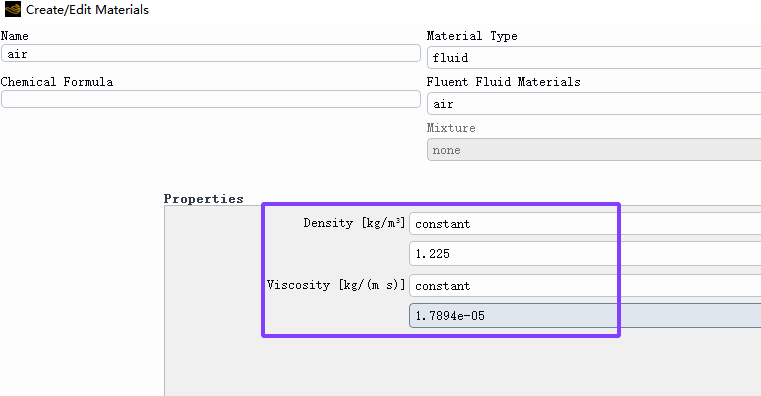Click the Mixture label
This screenshot has height=396, width=761.
click(x=451, y=128)
